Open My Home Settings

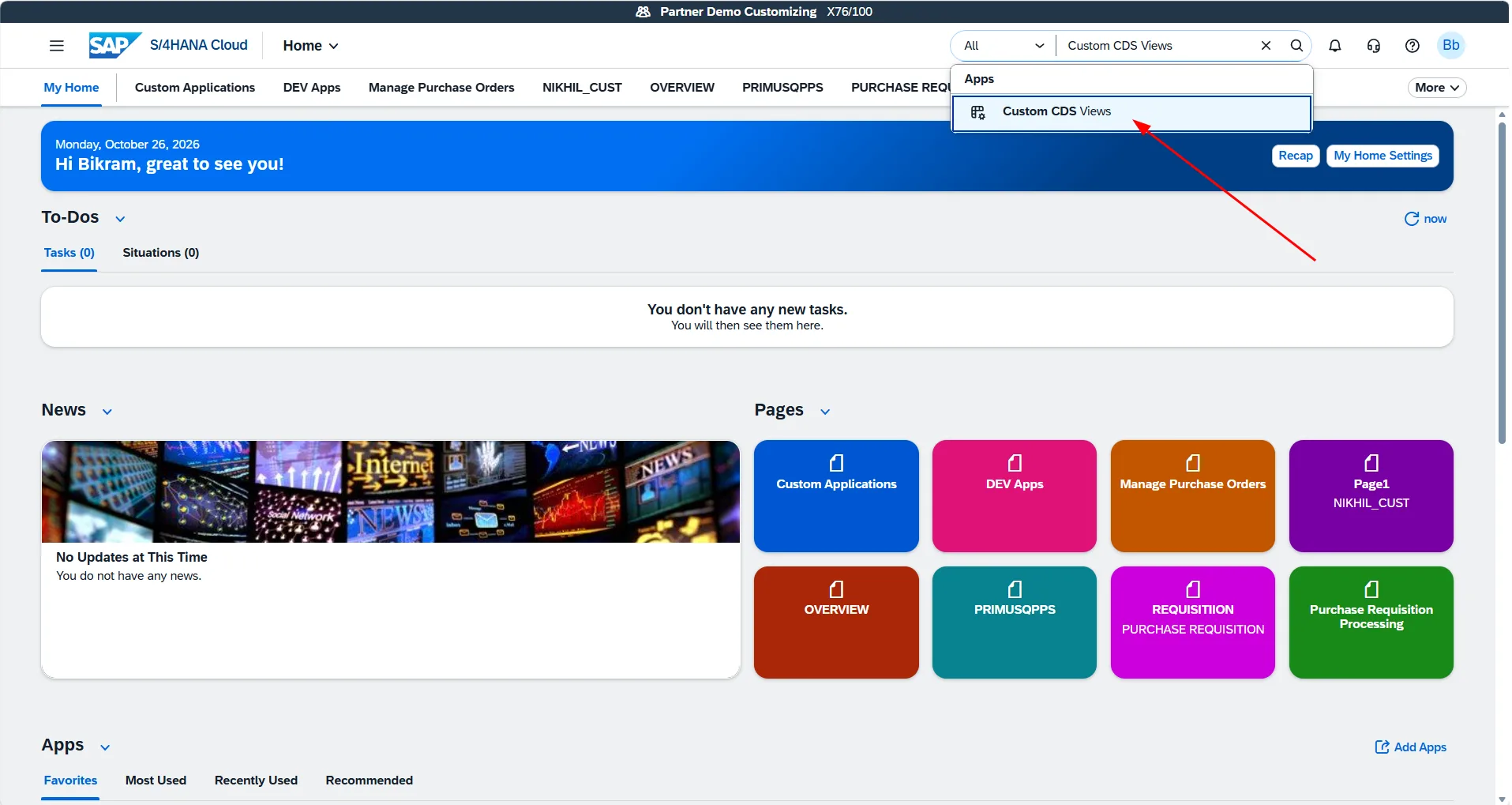(x=1383, y=156)
